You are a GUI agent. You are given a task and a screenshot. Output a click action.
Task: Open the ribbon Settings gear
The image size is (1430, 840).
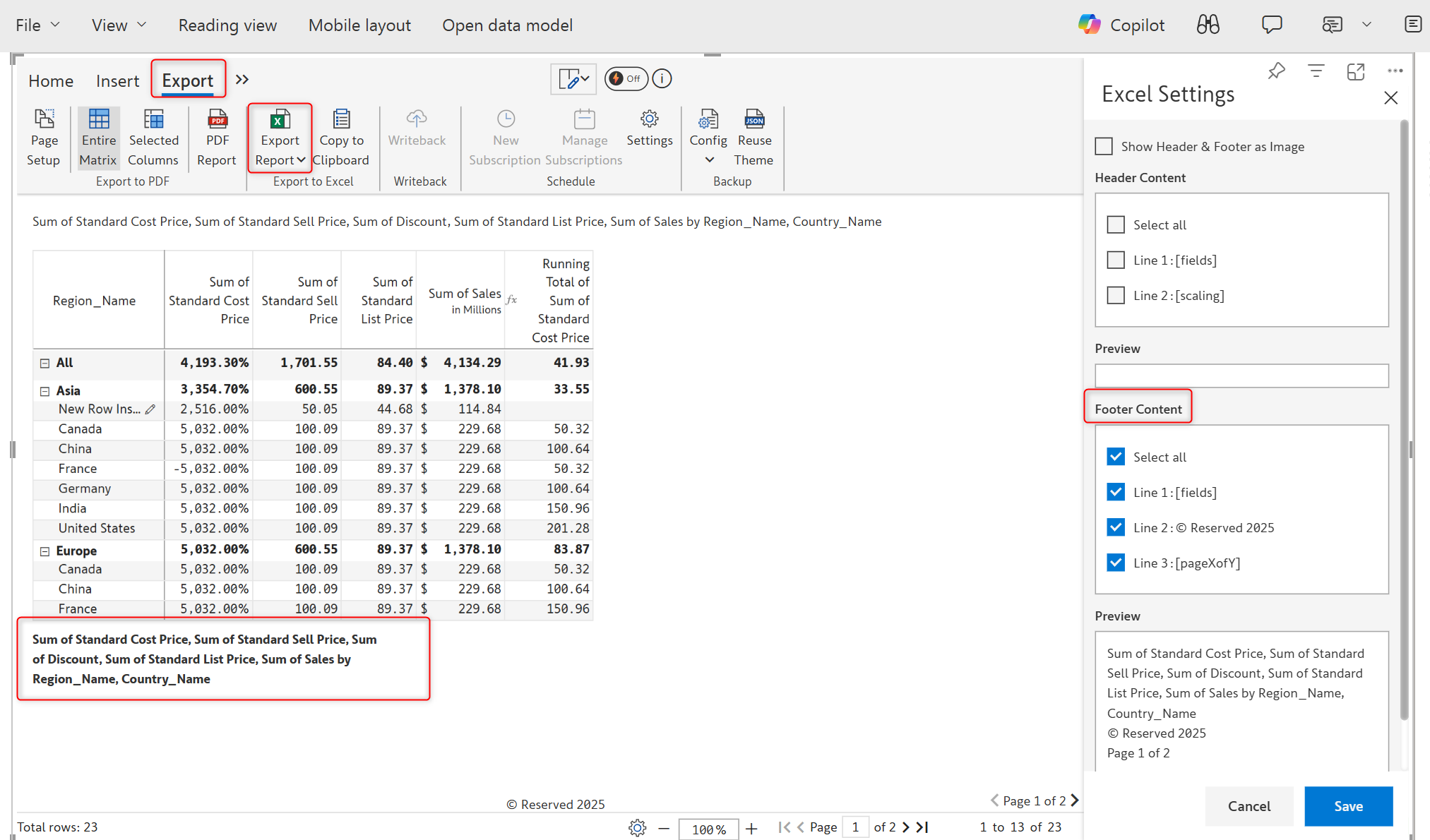point(649,119)
